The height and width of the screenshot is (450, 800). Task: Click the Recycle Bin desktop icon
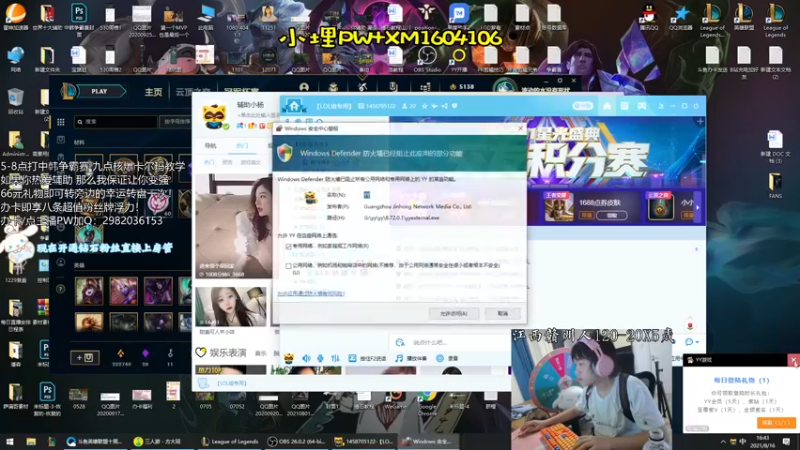point(15,101)
